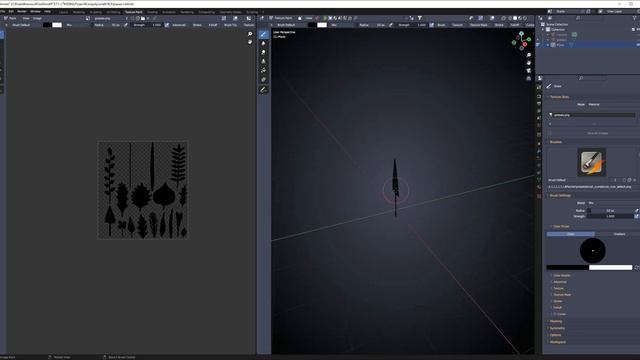640x360 pixels.
Task: Toggle strength pressure in the Brush Settings panel
Action: [x=636, y=216]
